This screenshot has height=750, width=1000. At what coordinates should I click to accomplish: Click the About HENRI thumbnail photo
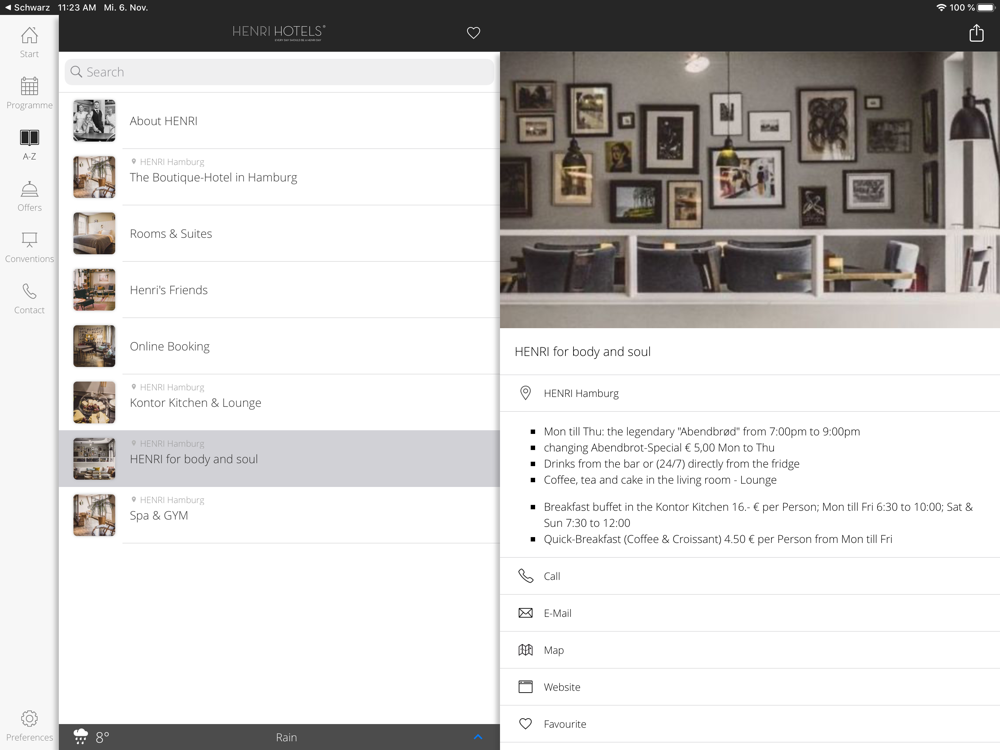click(x=94, y=121)
